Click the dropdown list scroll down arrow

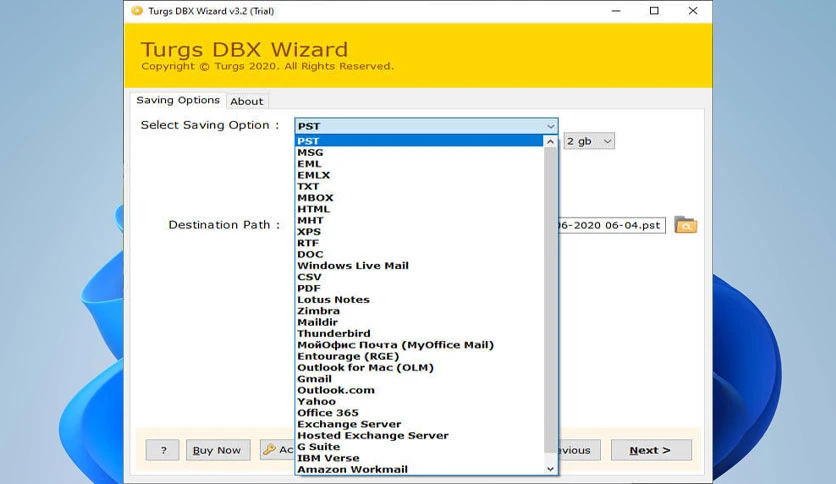[x=550, y=469]
